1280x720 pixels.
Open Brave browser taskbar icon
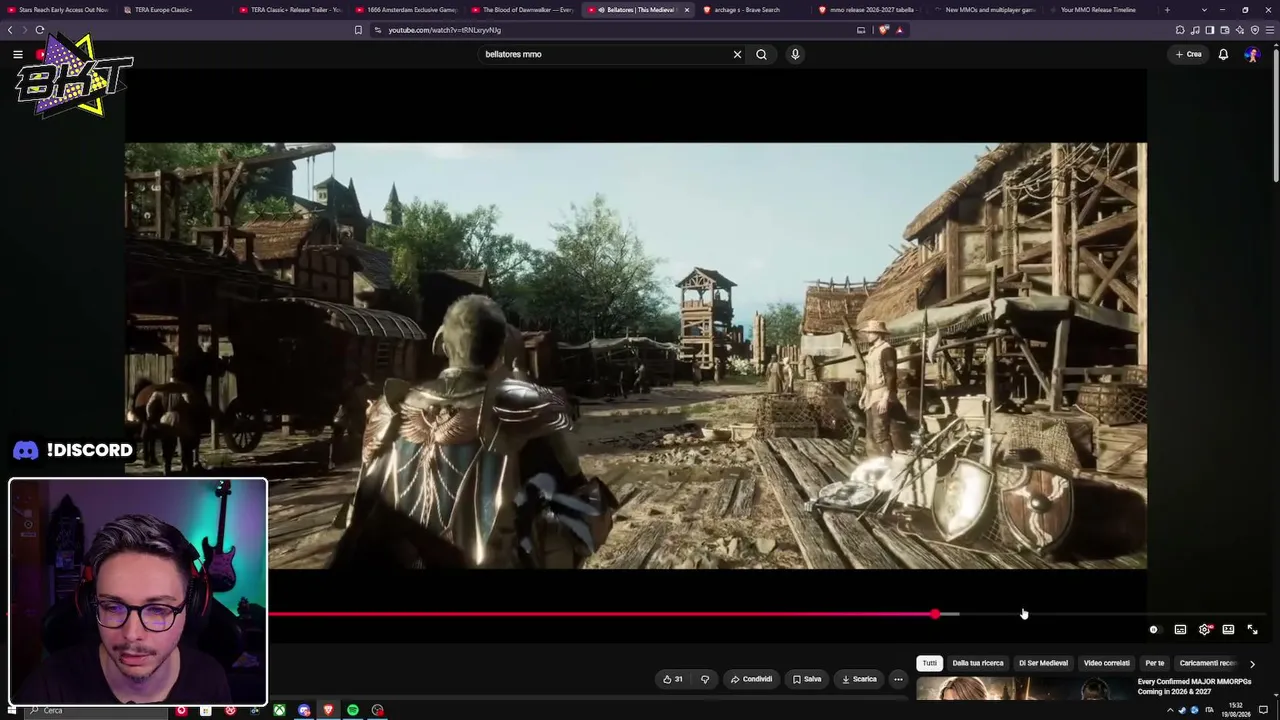pyautogui.click(x=328, y=710)
